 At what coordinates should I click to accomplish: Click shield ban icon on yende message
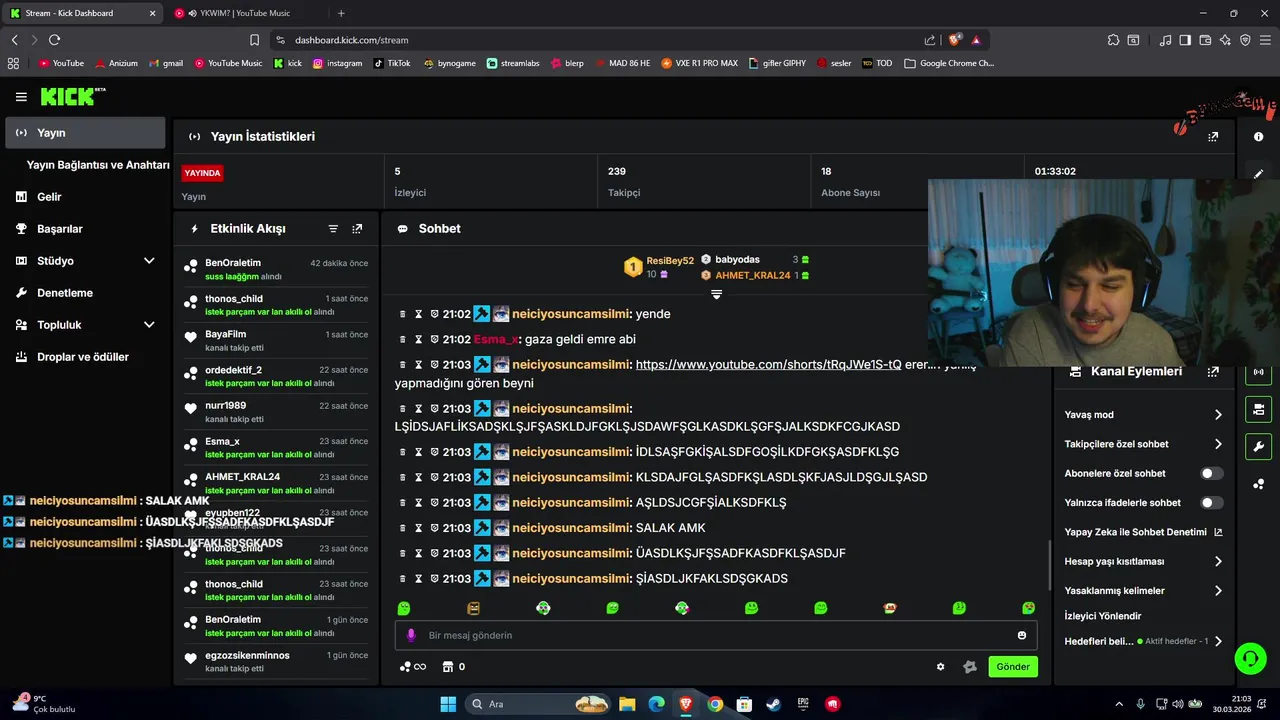pyautogui.click(x=435, y=314)
